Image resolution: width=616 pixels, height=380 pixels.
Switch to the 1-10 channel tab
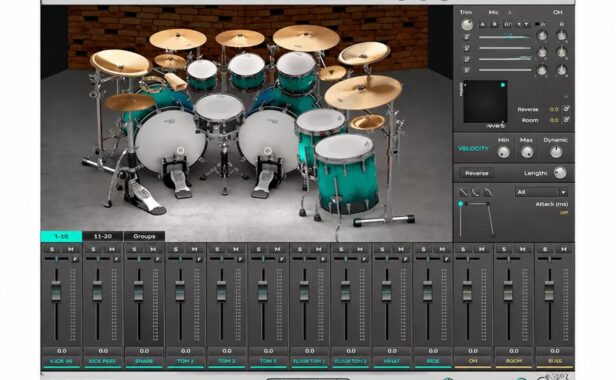61,236
